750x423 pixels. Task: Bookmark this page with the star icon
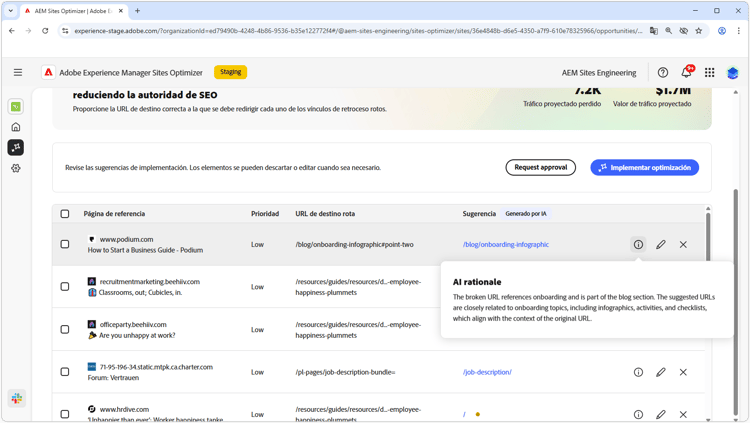699,31
